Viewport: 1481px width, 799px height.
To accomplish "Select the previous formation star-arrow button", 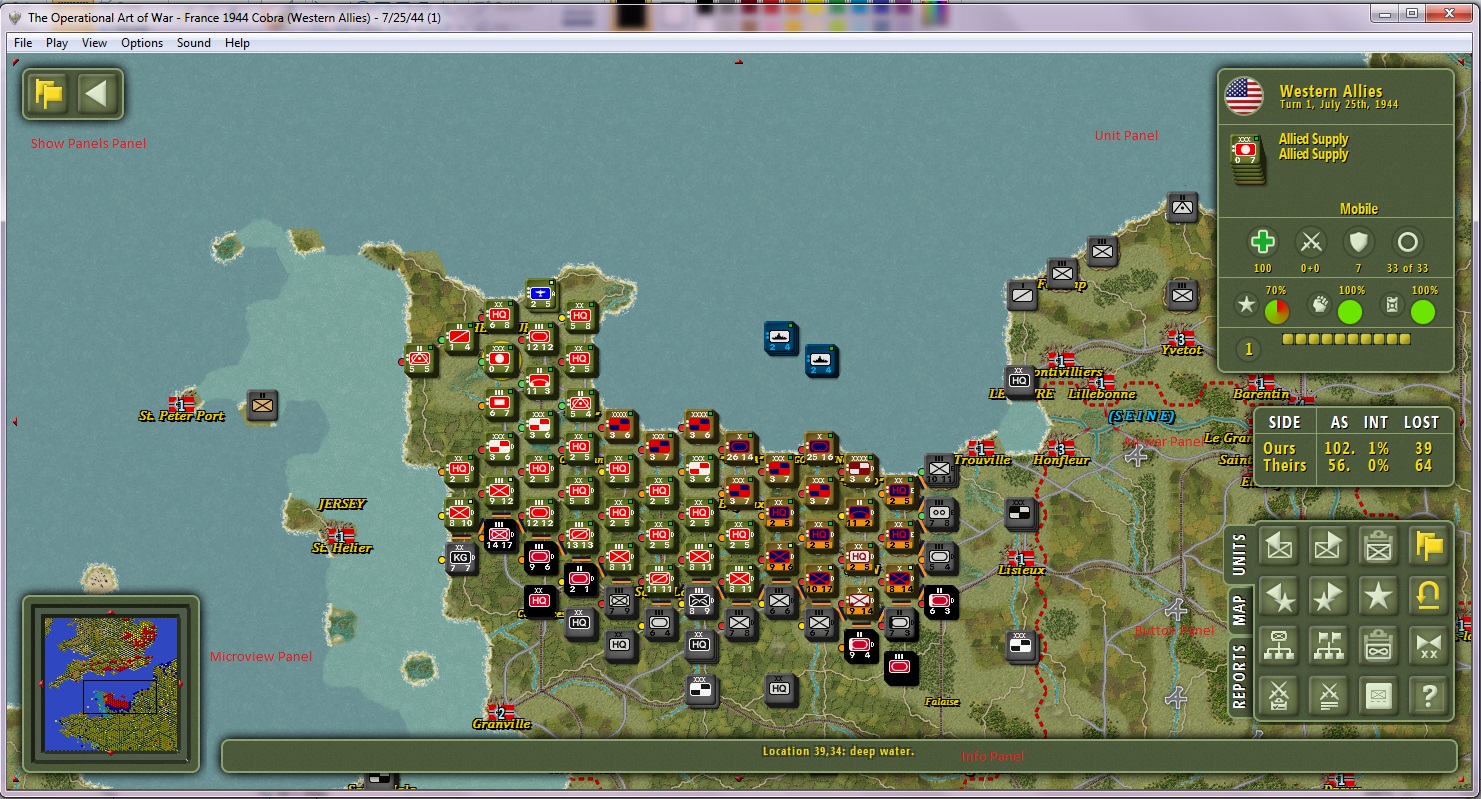I will [1280, 596].
